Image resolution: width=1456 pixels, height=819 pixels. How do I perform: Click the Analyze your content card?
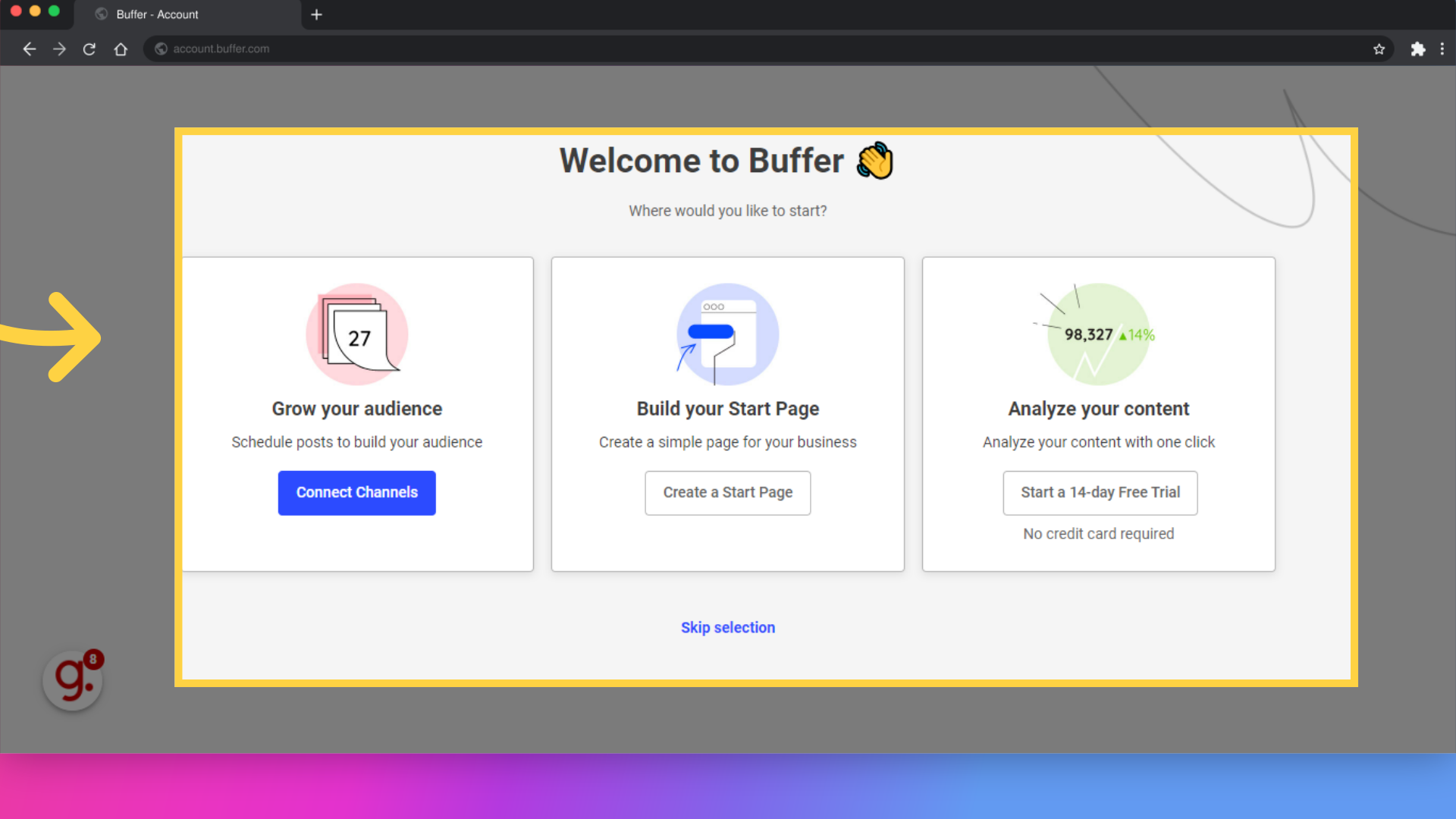click(x=1098, y=413)
